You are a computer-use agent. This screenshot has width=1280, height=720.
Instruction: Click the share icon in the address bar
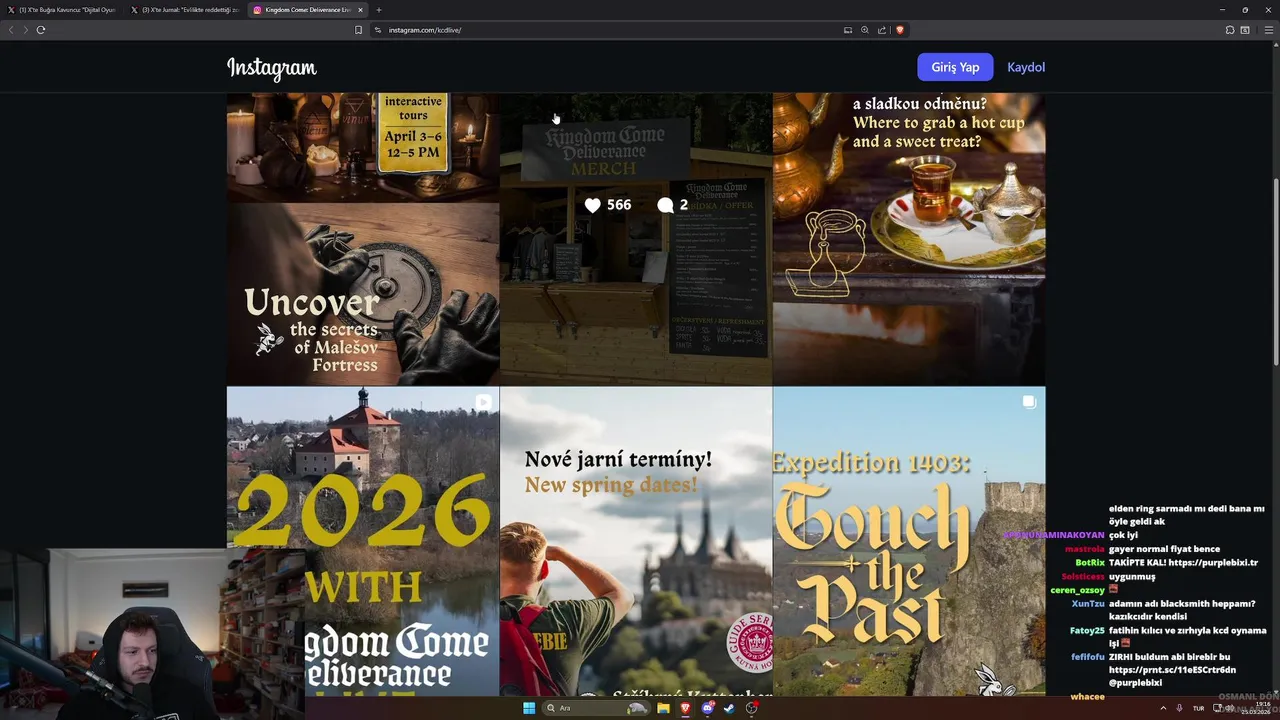coord(881,30)
